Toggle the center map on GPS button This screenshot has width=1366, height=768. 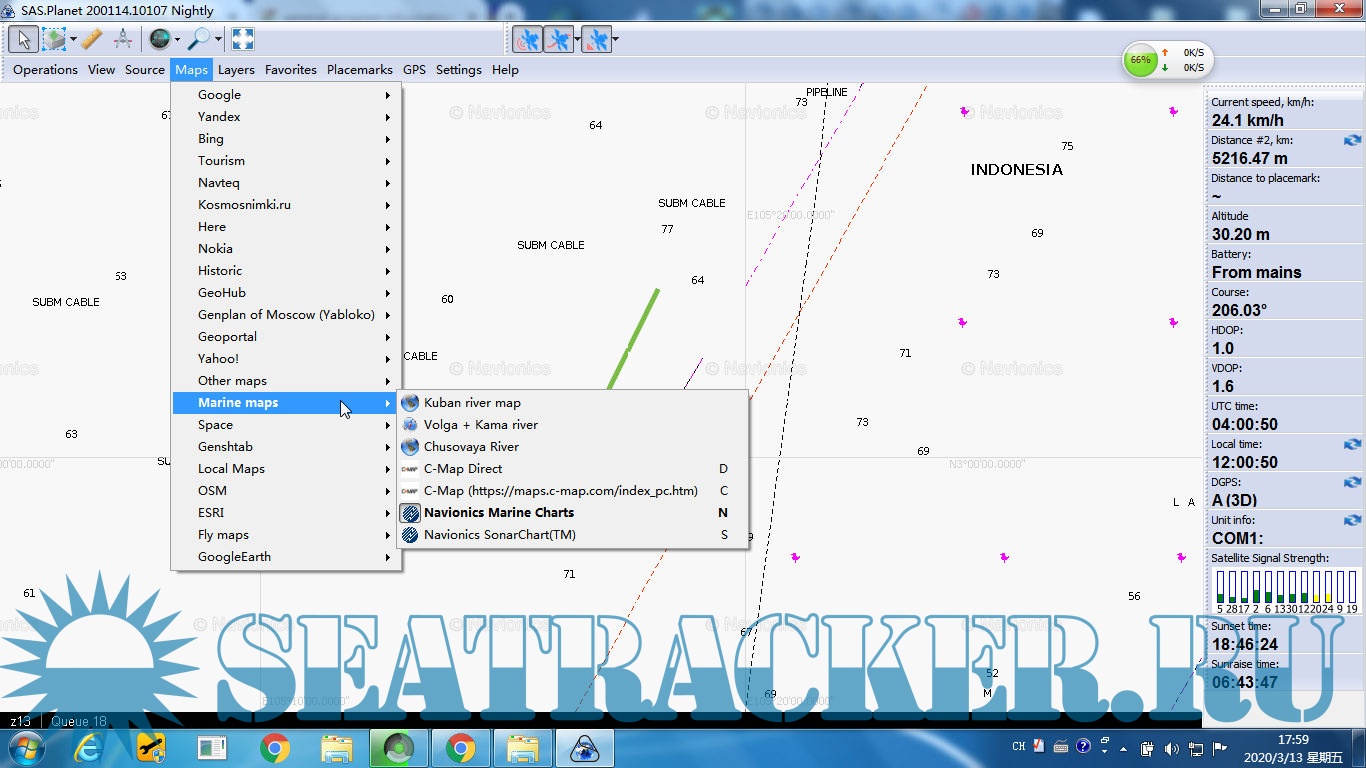595,40
